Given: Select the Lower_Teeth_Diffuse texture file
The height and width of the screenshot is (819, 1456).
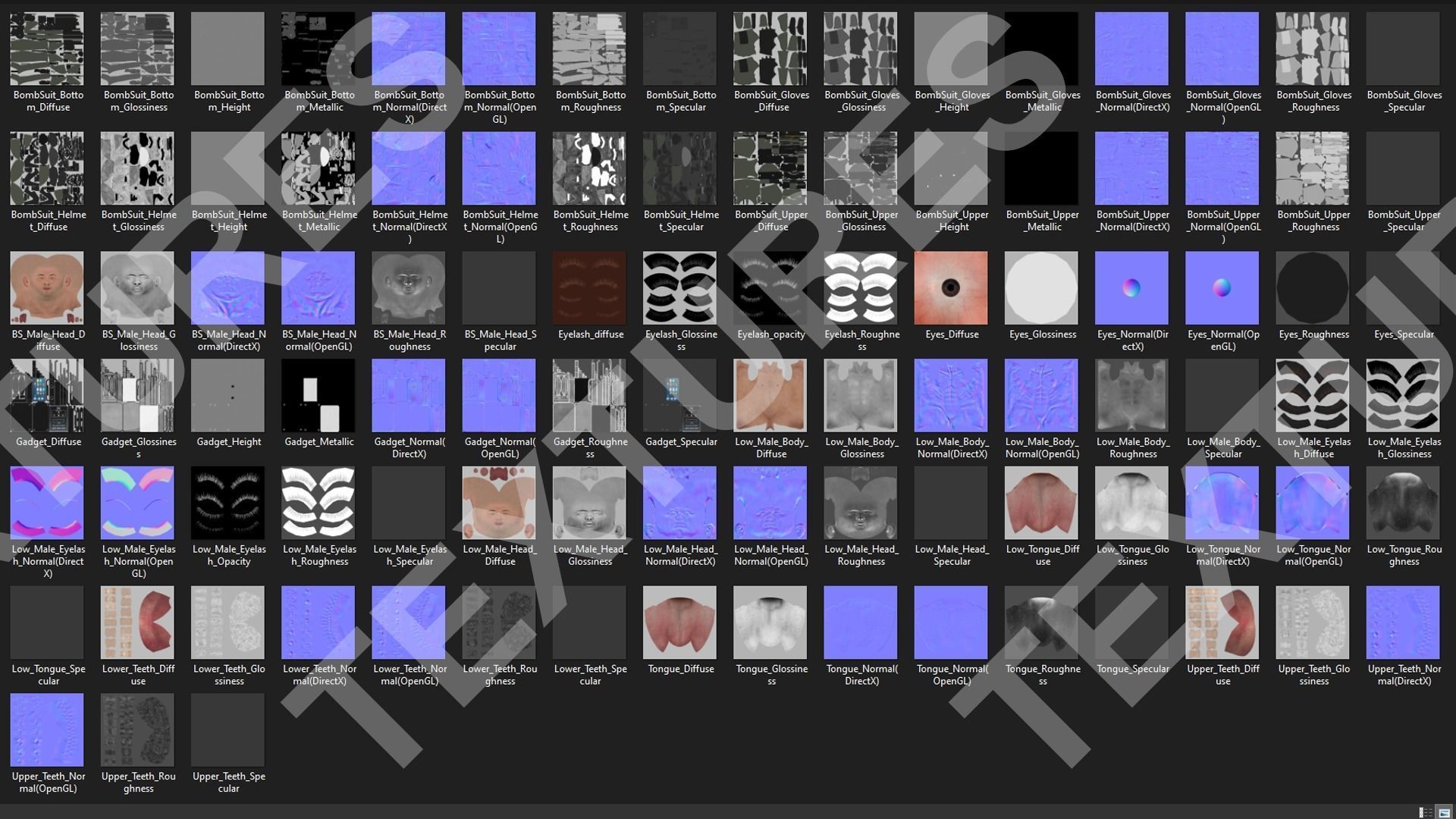Looking at the screenshot, I should coord(137,622).
